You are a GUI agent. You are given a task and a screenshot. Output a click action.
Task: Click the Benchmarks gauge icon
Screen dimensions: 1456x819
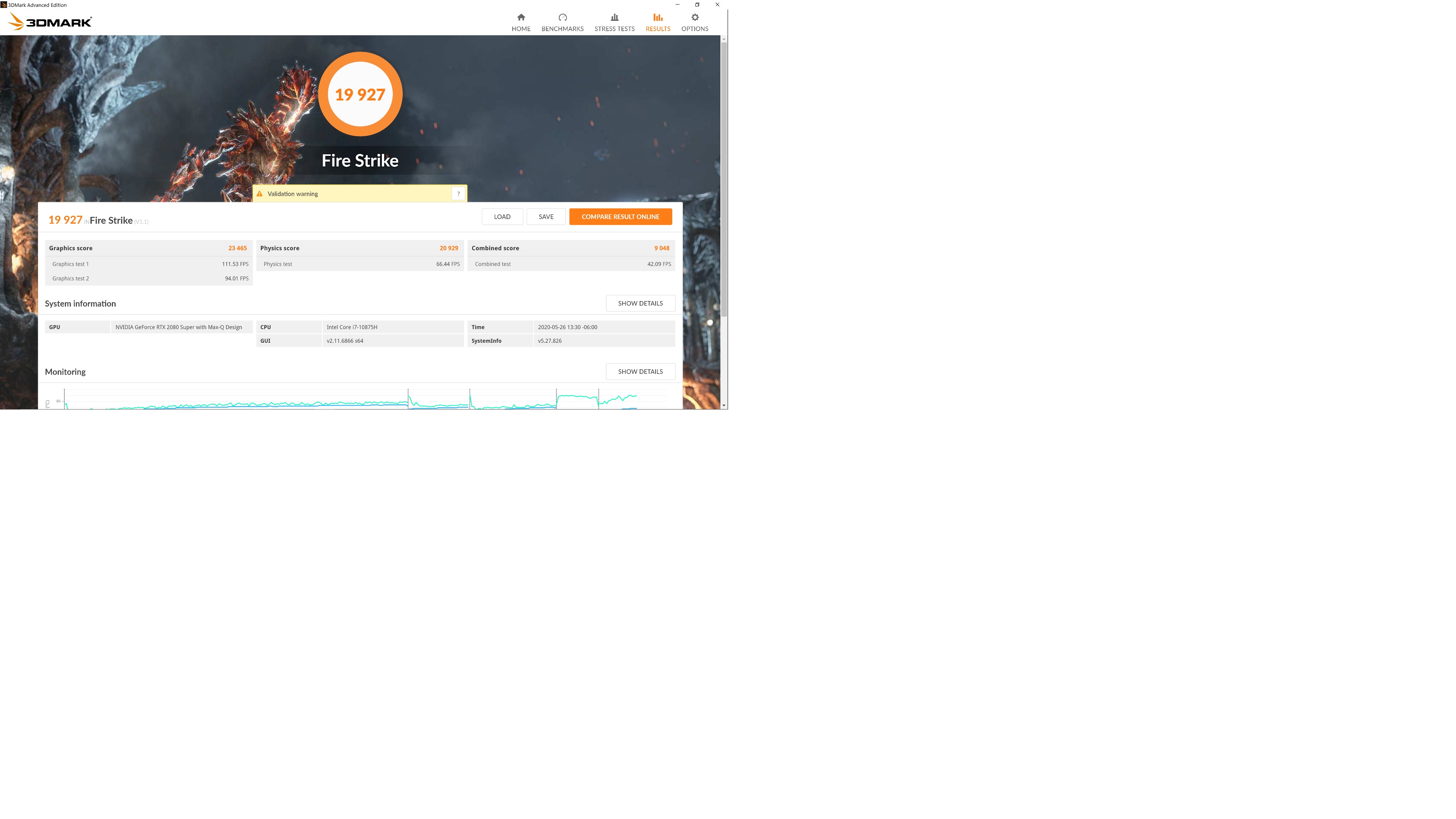click(562, 17)
